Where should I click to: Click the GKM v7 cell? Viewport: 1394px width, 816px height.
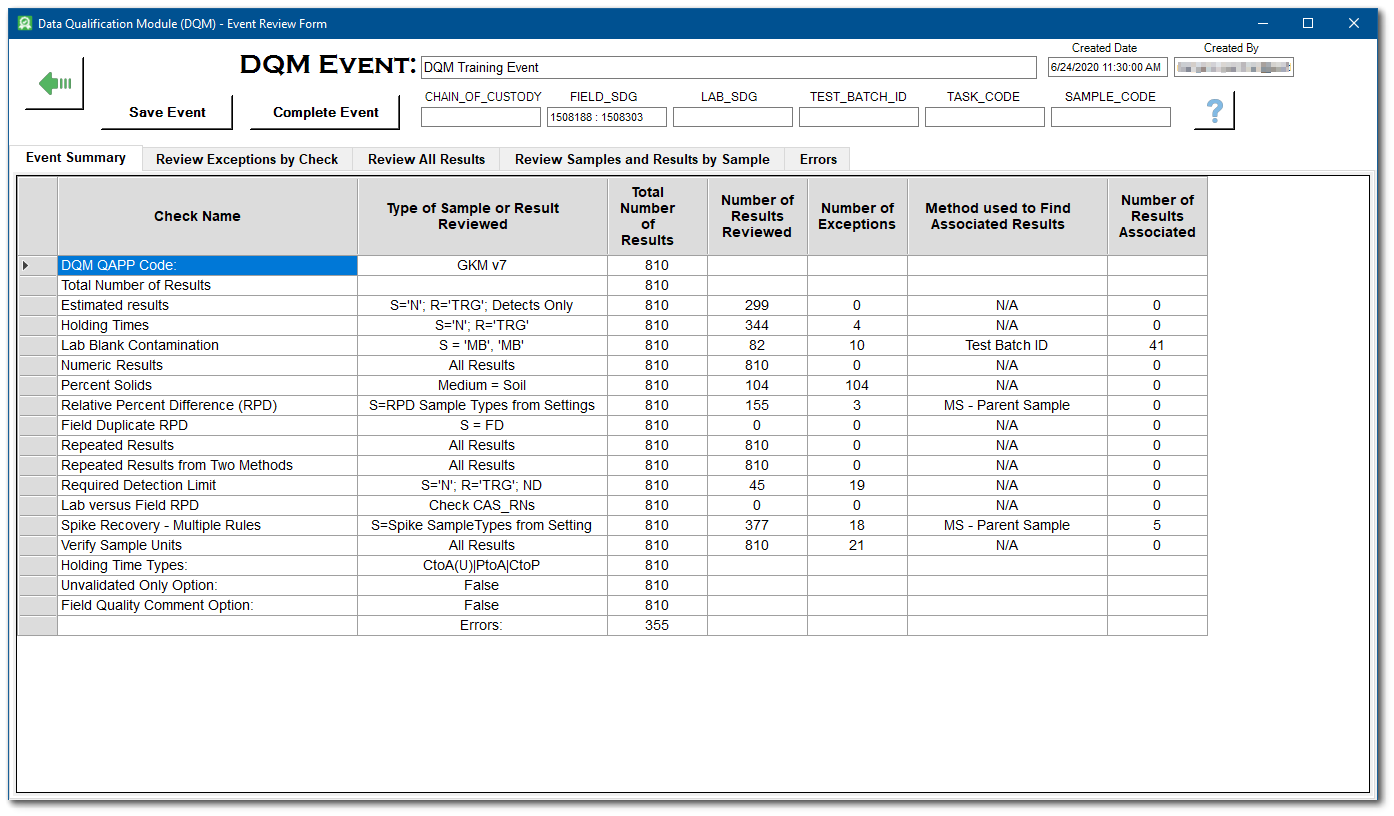tap(482, 265)
